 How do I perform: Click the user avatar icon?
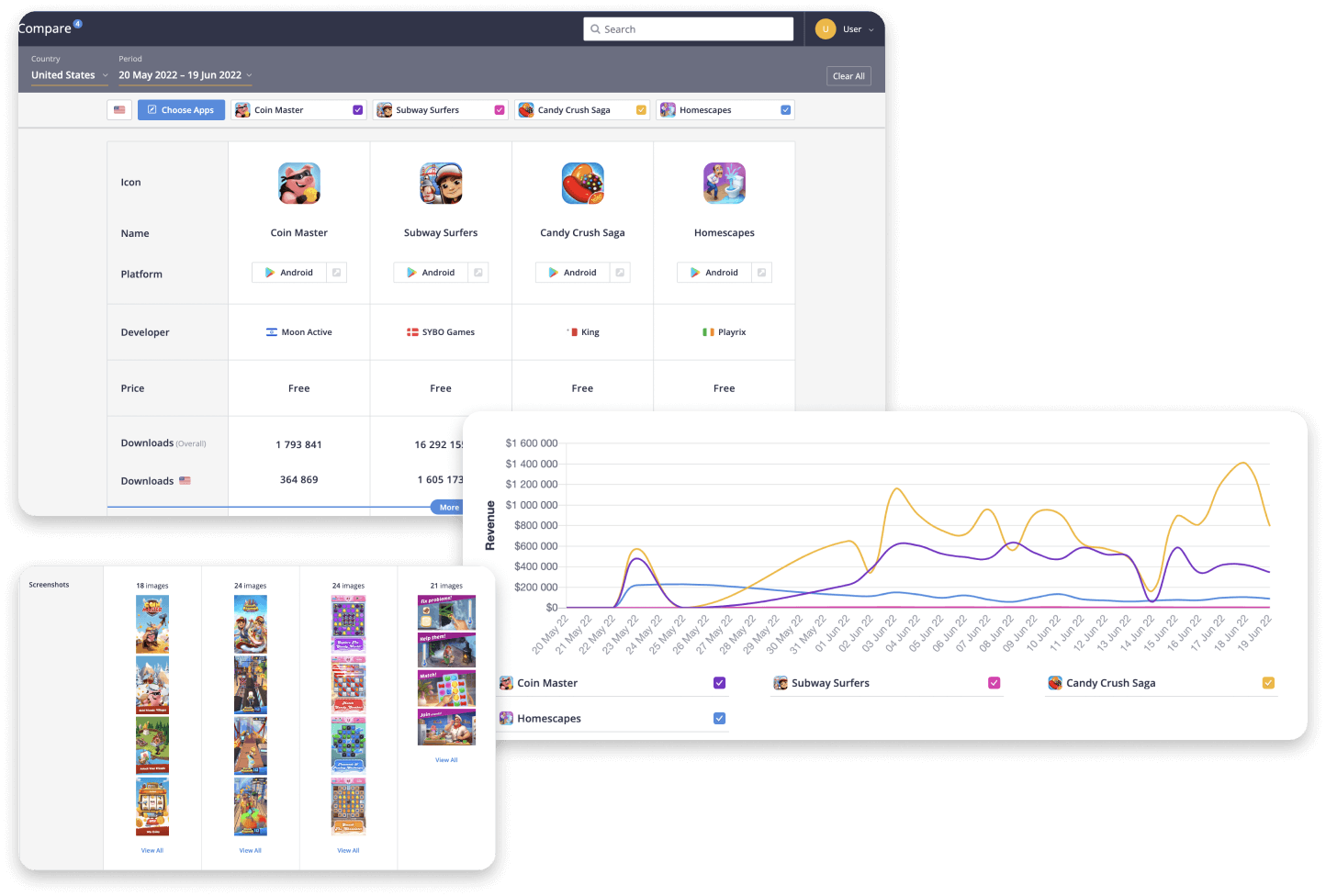pyautogui.click(x=826, y=29)
